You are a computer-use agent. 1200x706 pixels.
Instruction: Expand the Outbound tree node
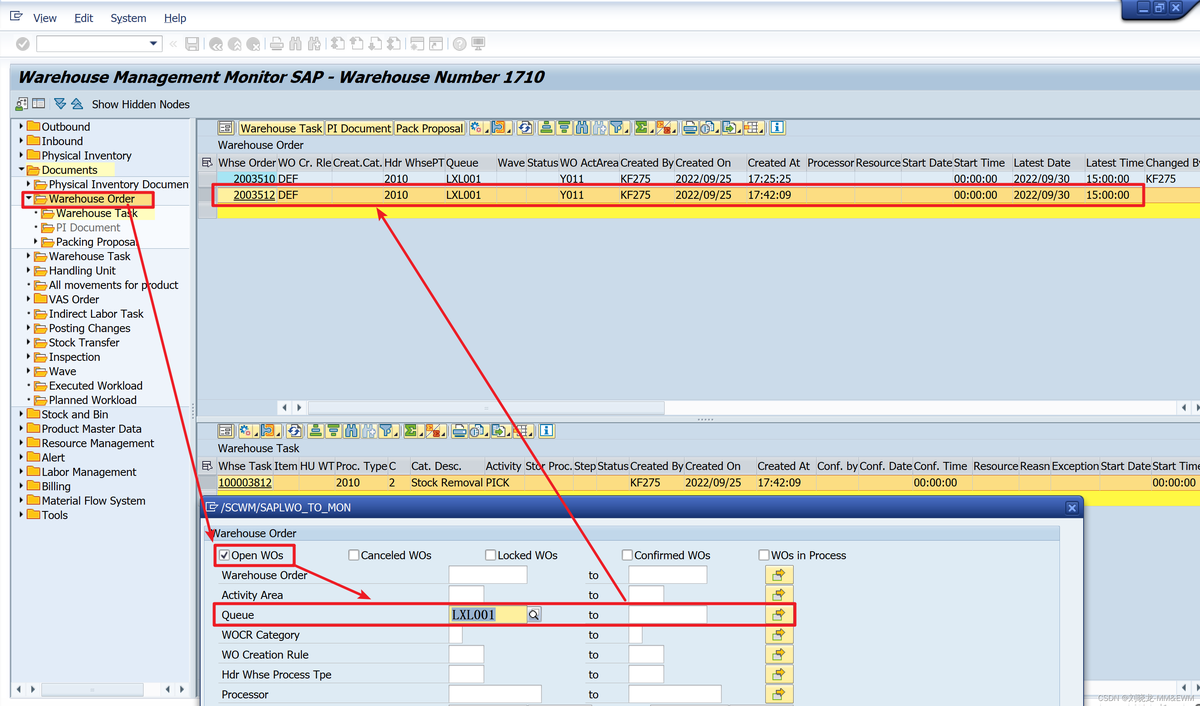pyautogui.click(x=21, y=127)
